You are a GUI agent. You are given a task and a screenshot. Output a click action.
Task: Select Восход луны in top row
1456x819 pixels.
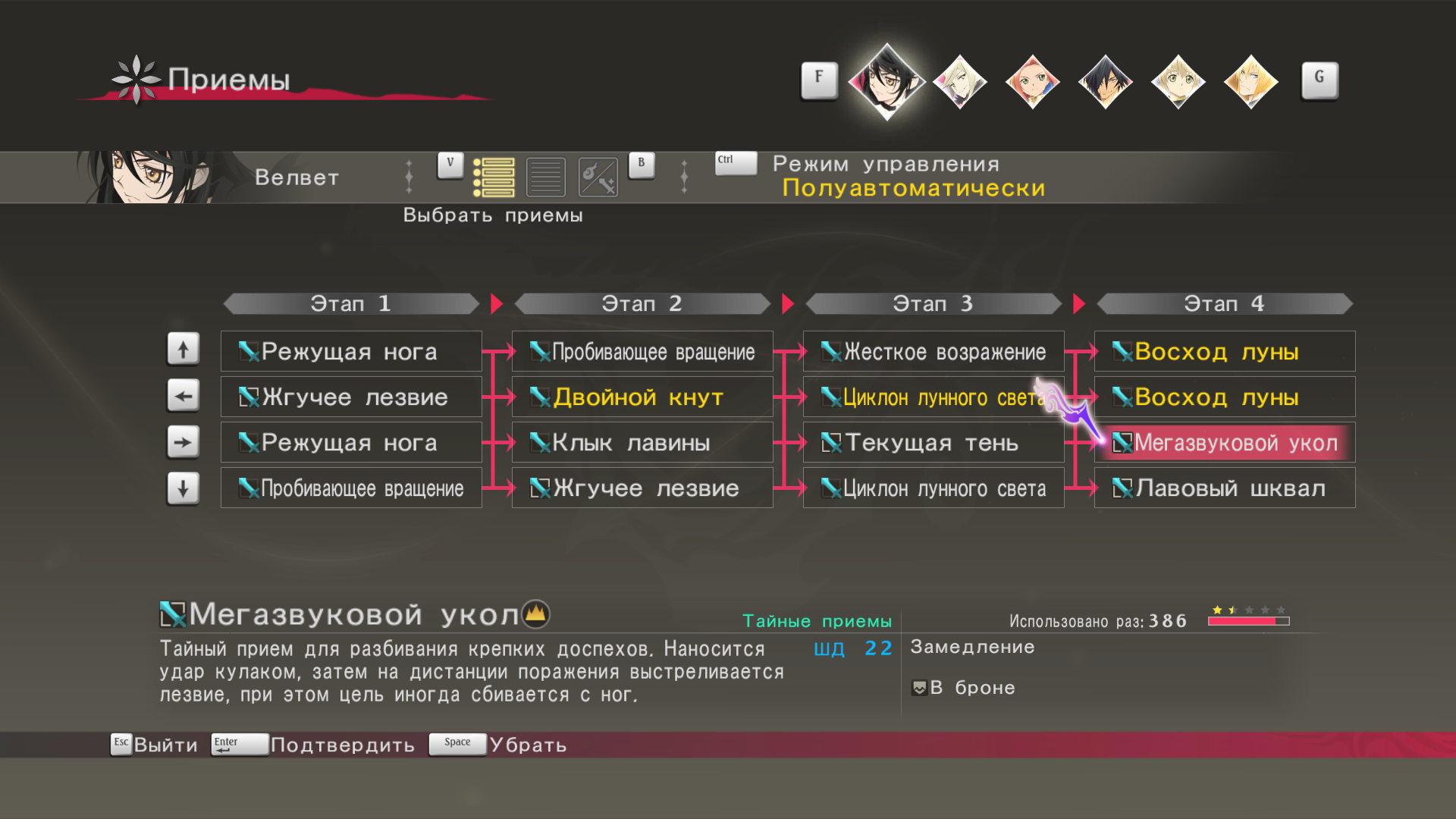(x=1225, y=351)
